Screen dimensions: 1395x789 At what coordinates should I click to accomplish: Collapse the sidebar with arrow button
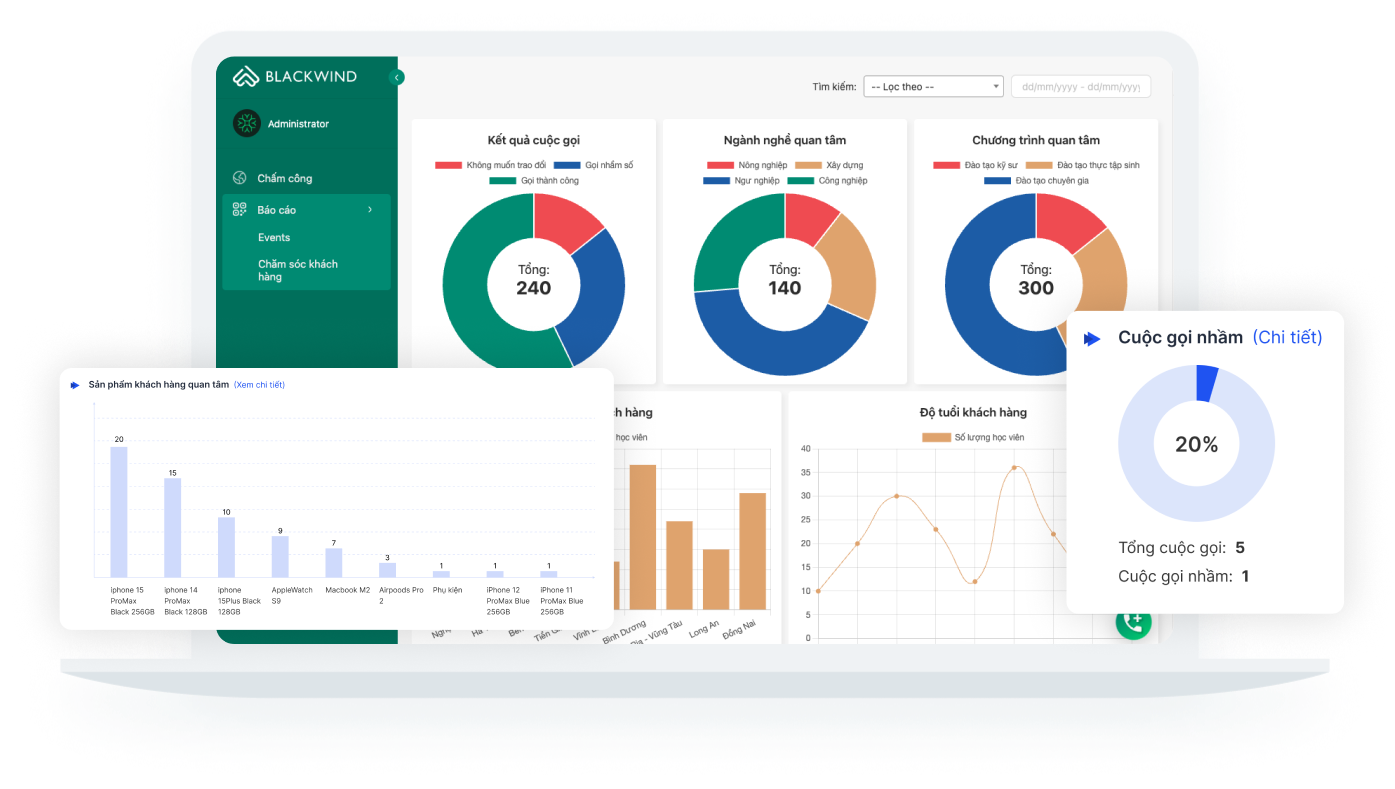pyautogui.click(x=397, y=77)
